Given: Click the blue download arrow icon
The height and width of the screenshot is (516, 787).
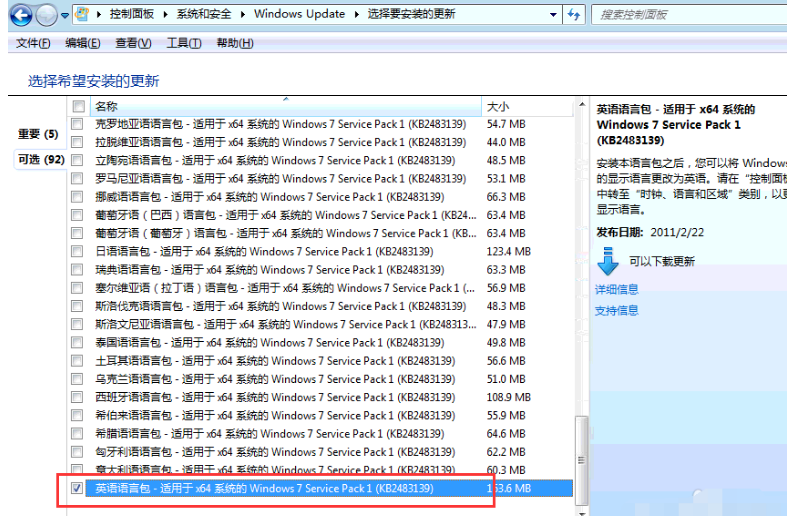Looking at the screenshot, I should (608, 261).
